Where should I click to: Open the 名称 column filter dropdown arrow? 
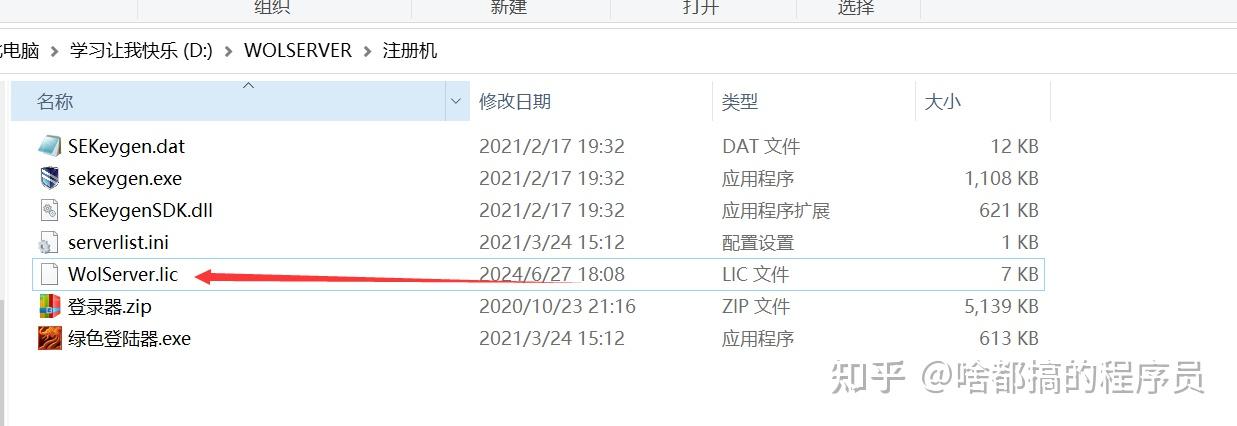tap(456, 101)
